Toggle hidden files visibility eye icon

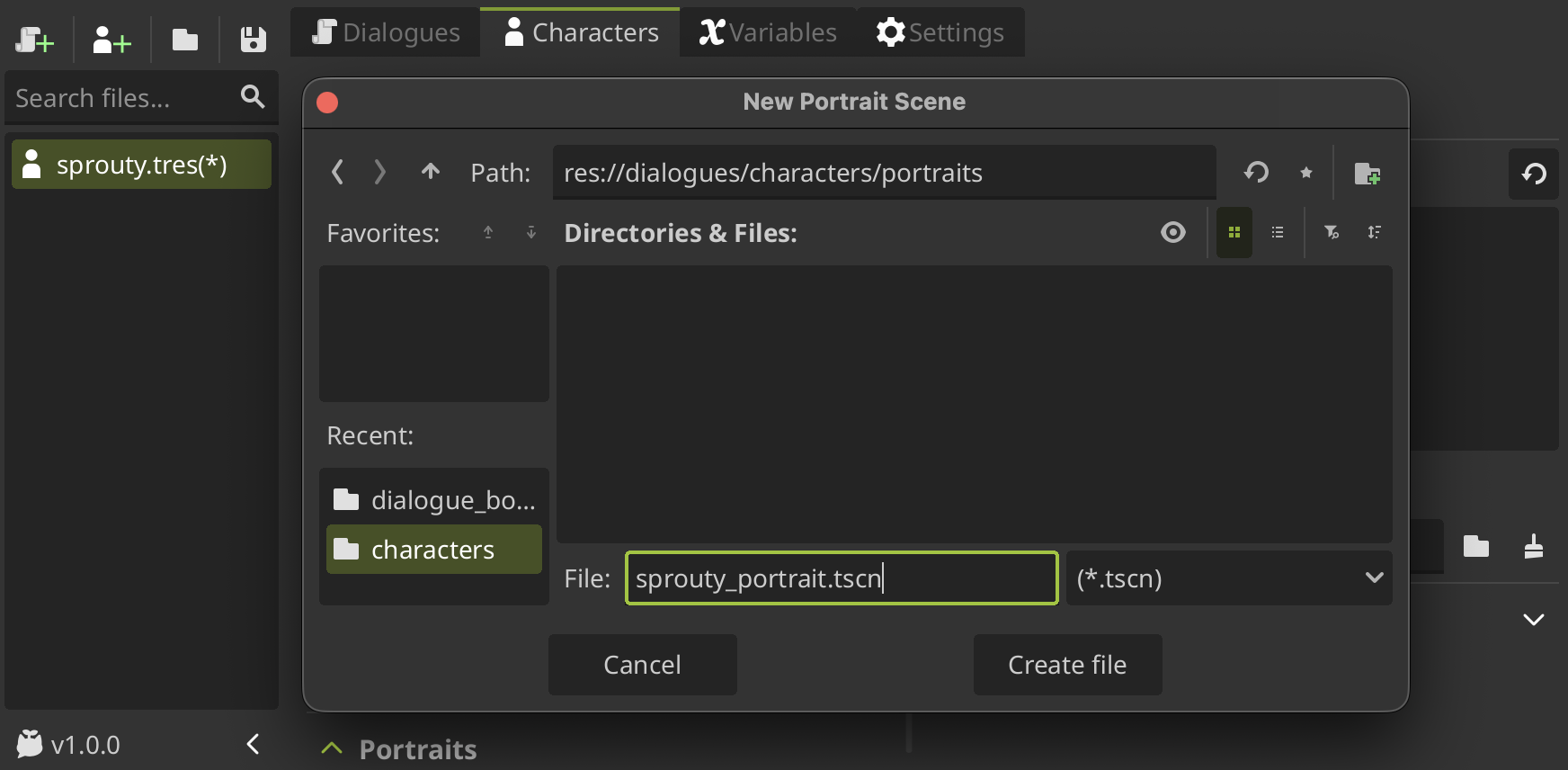pos(1172,233)
